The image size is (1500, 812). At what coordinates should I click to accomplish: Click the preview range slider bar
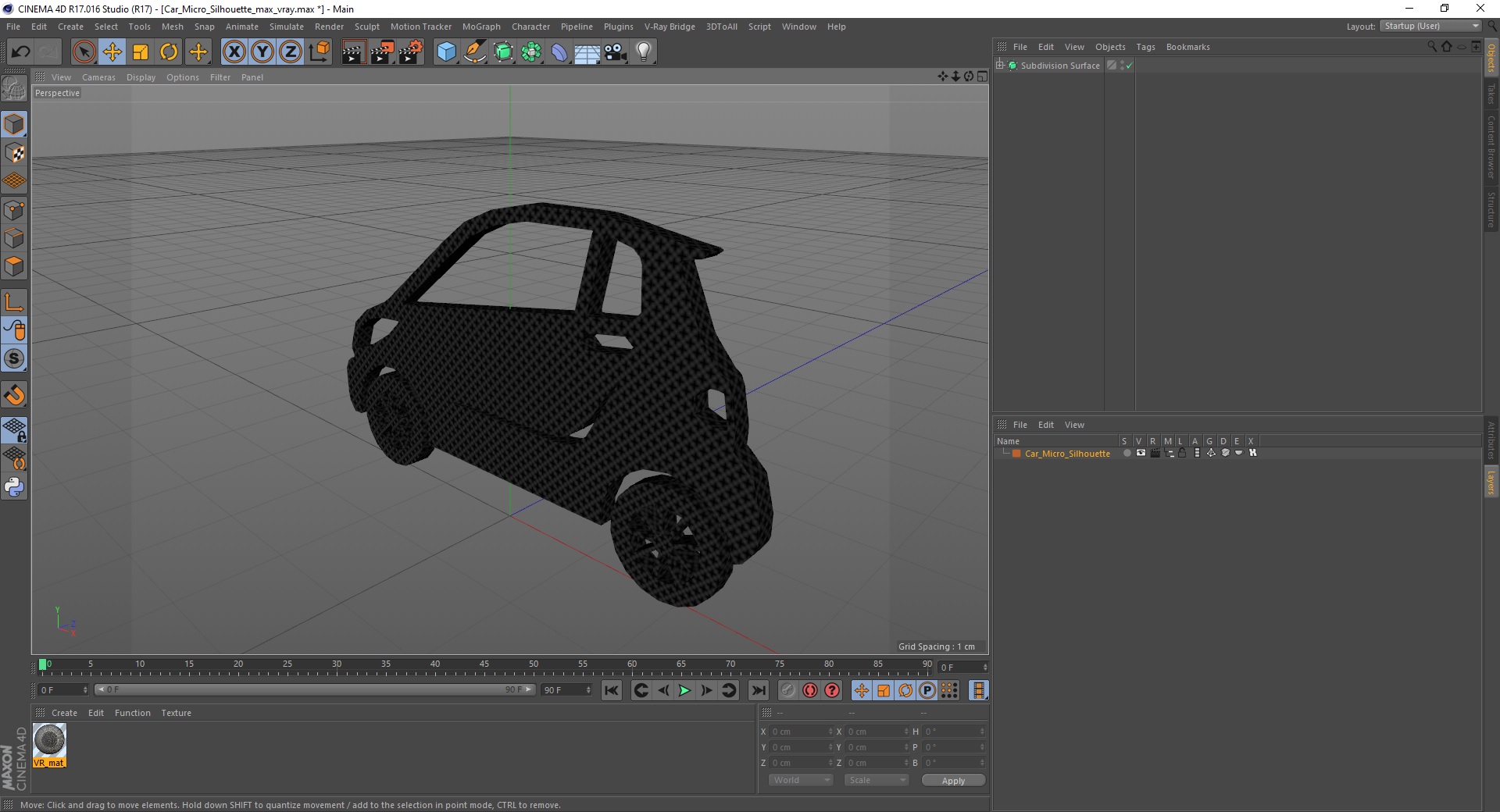(315, 689)
